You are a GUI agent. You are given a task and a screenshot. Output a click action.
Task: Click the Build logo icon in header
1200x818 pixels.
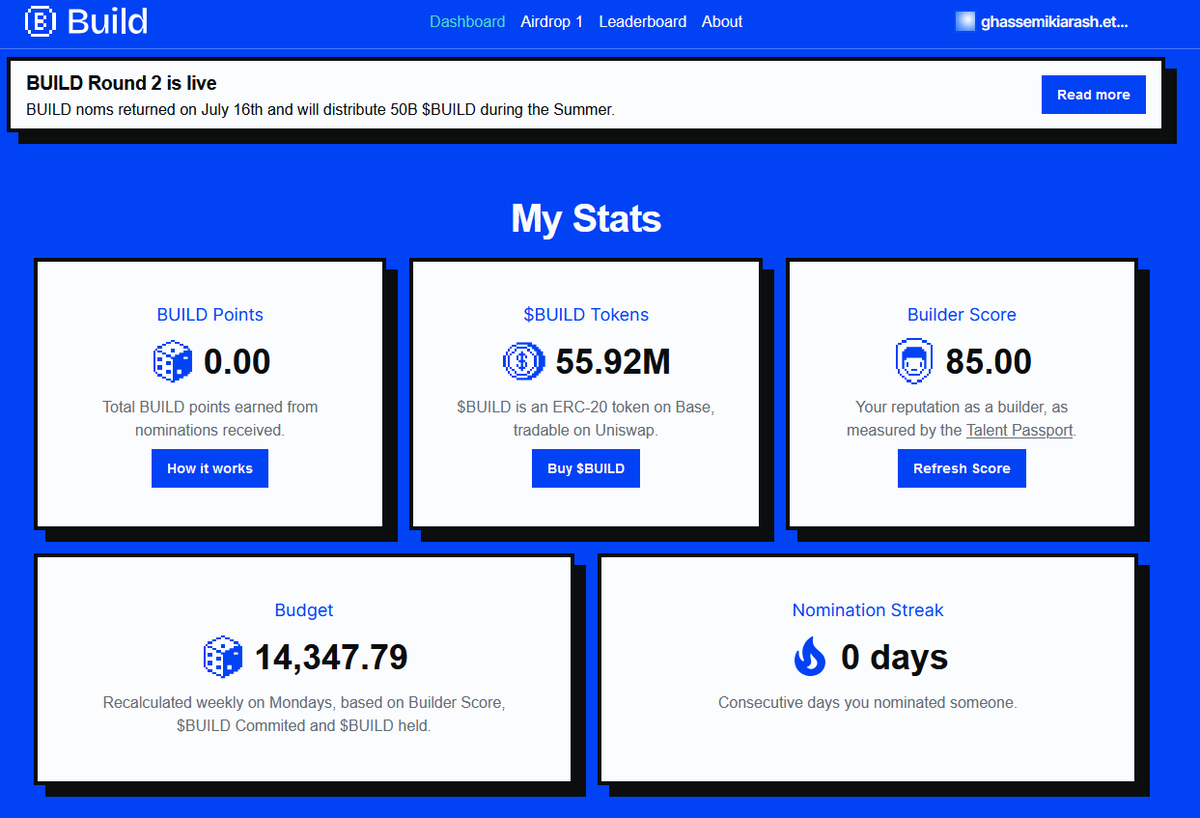(x=40, y=21)
